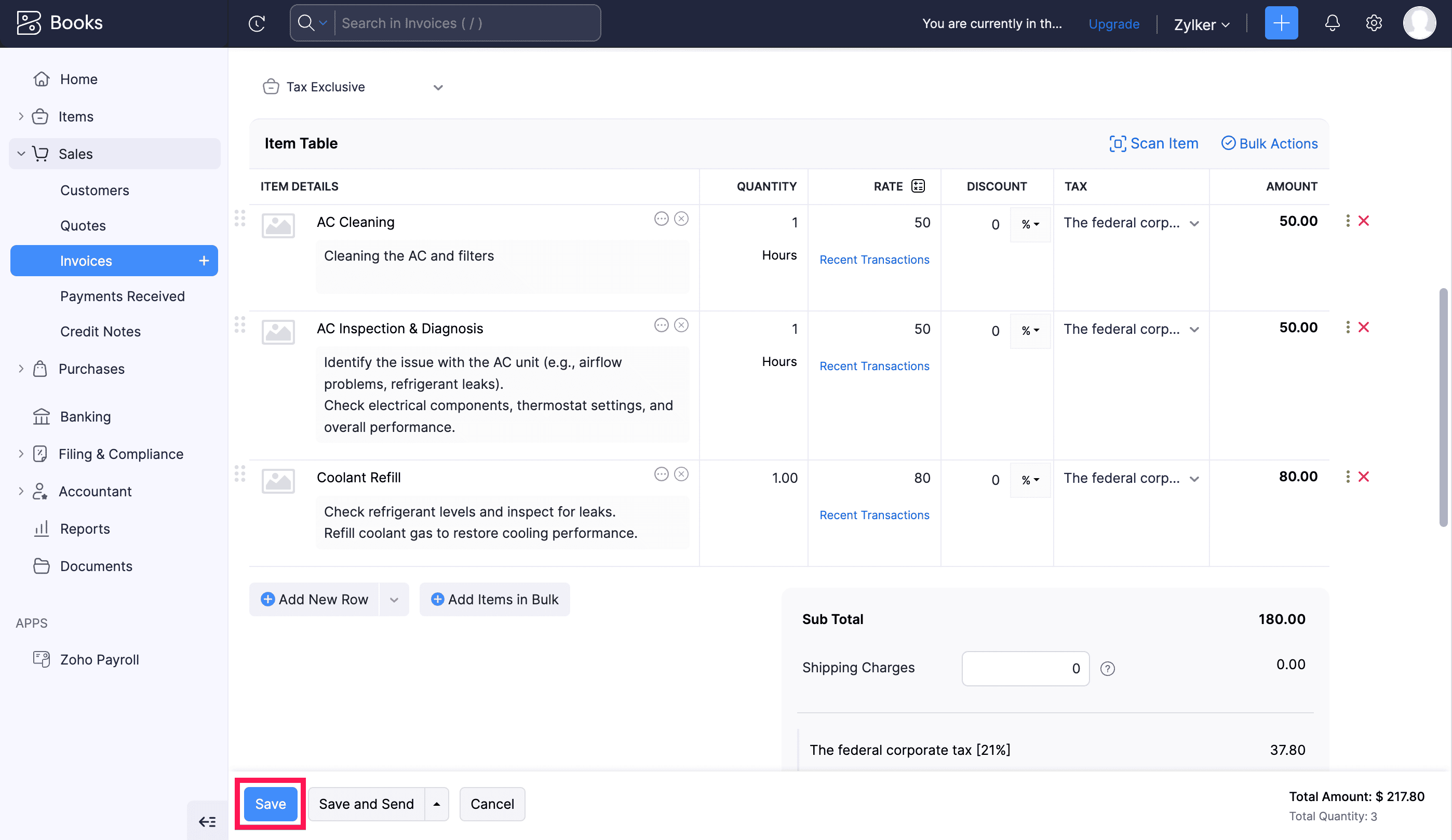
Task: Open the notifications bell
Action: (1332, 23)
